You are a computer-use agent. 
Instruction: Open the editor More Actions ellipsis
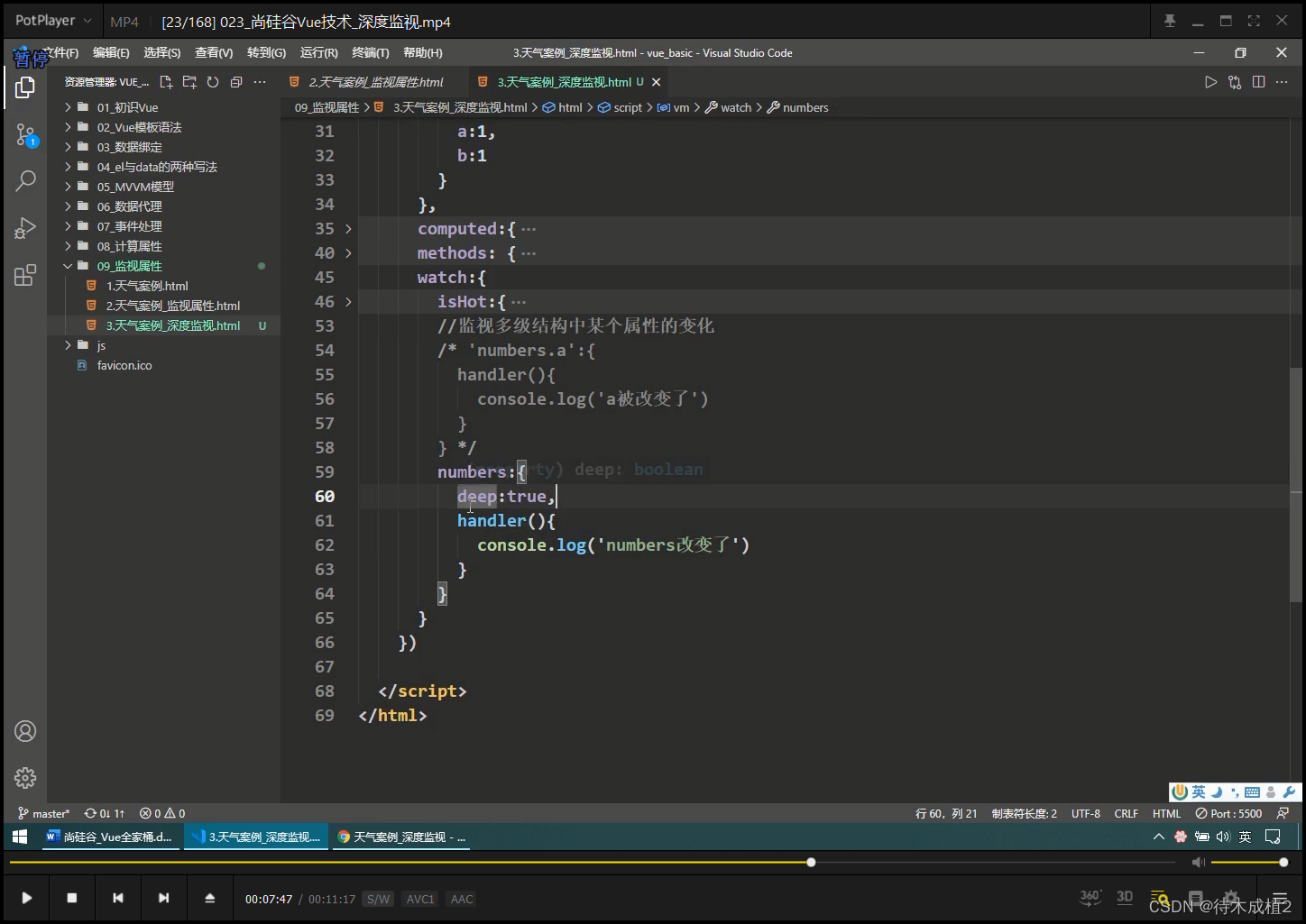1282,82
